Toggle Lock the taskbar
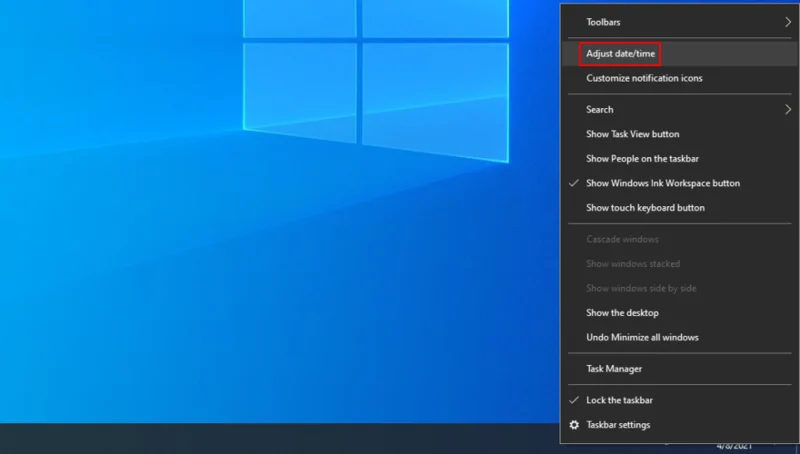This screenshot has height=454, width=800. (680, 400)
